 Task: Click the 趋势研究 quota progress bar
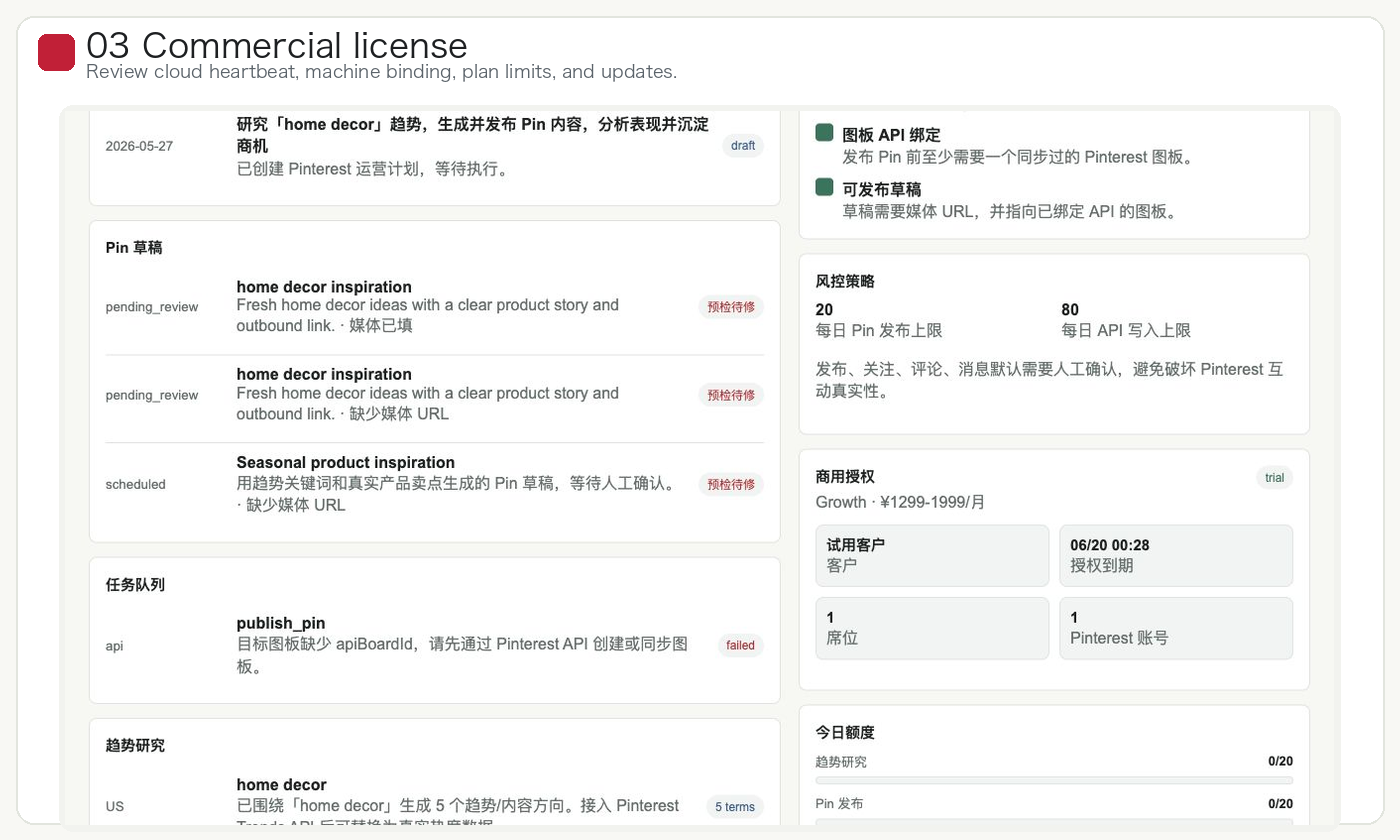(x=1054, y=780)
